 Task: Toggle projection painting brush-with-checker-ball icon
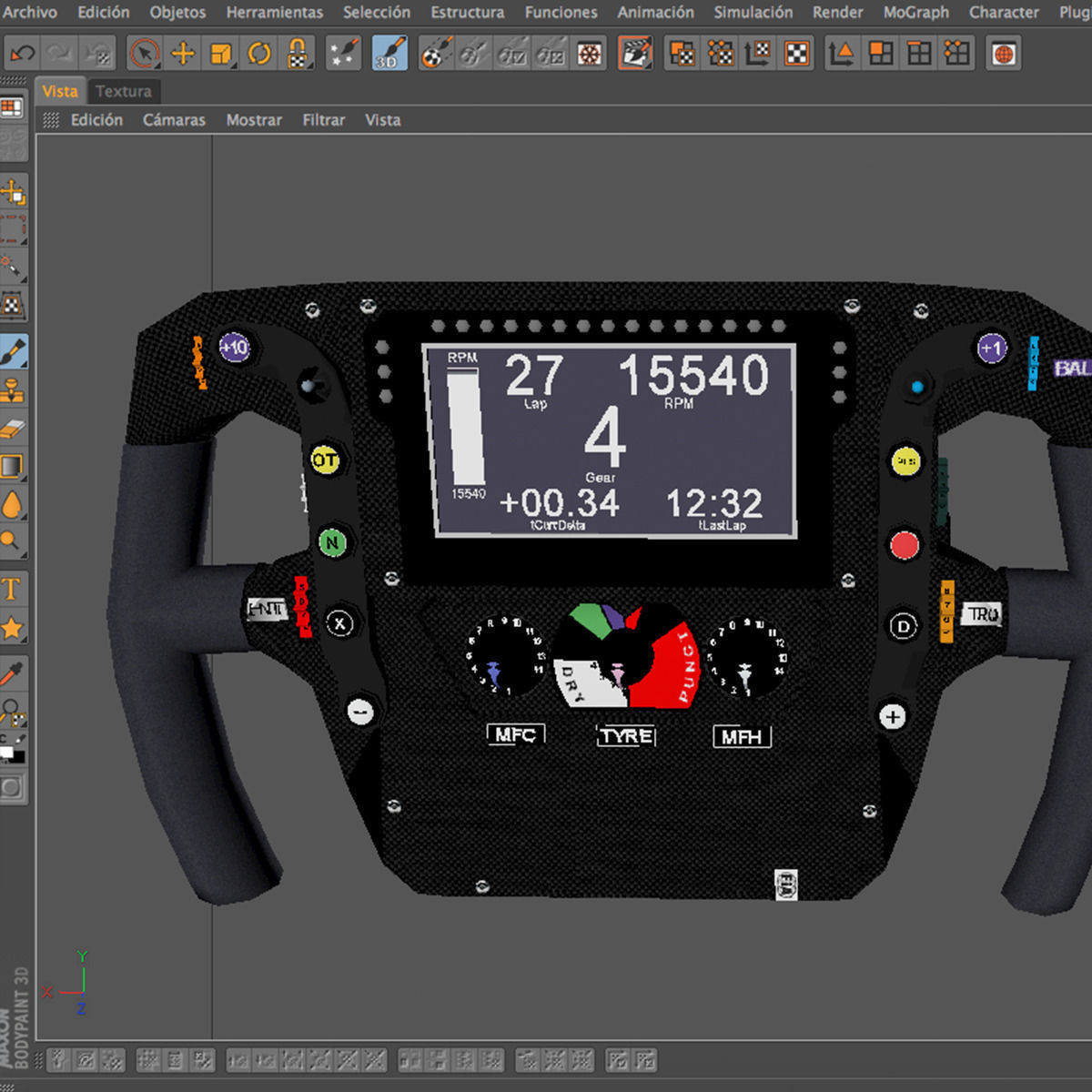[436, 54]
